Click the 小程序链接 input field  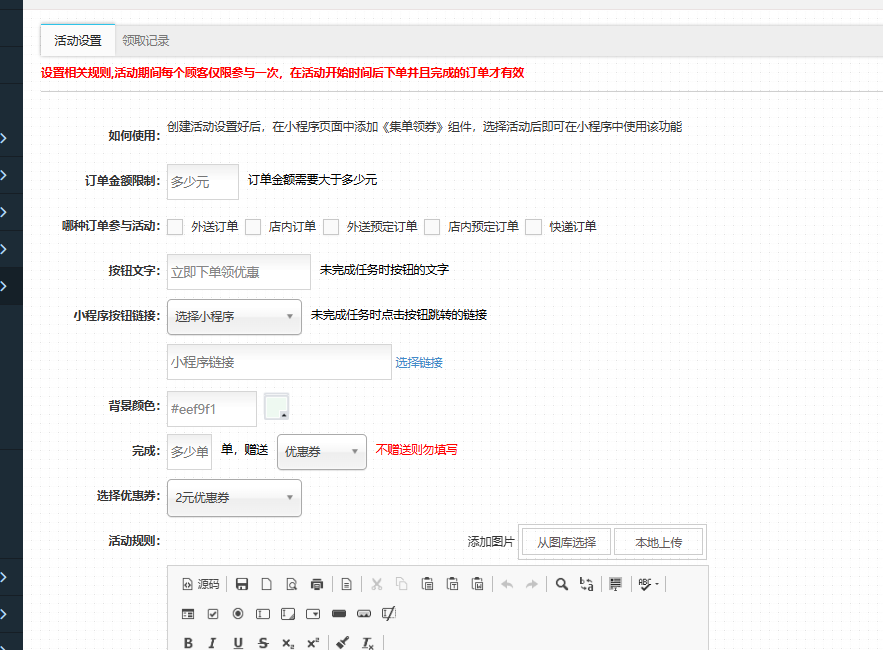[279, 362]
